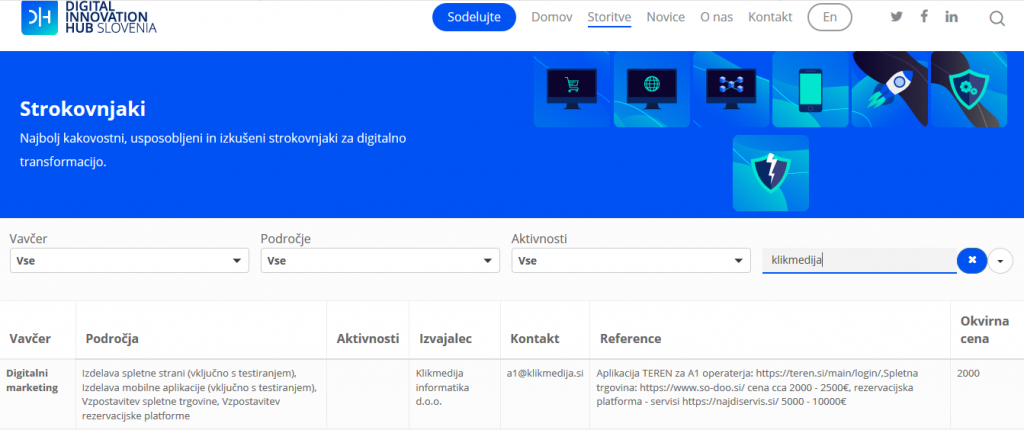Image resolution: width=1024 pixels, height=430 pixels.
Task: Open the small arrow next to search
Action: pyautogui.click(x=1001, y=261)
